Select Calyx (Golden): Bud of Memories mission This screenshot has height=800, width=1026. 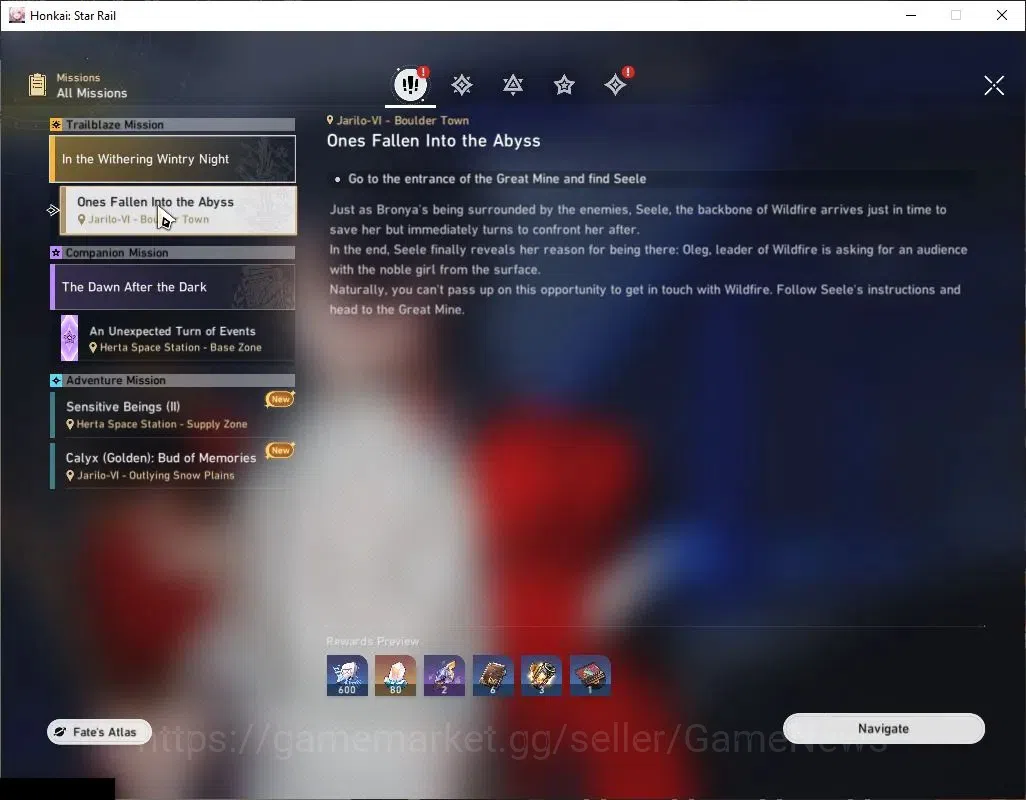point(173,466)
